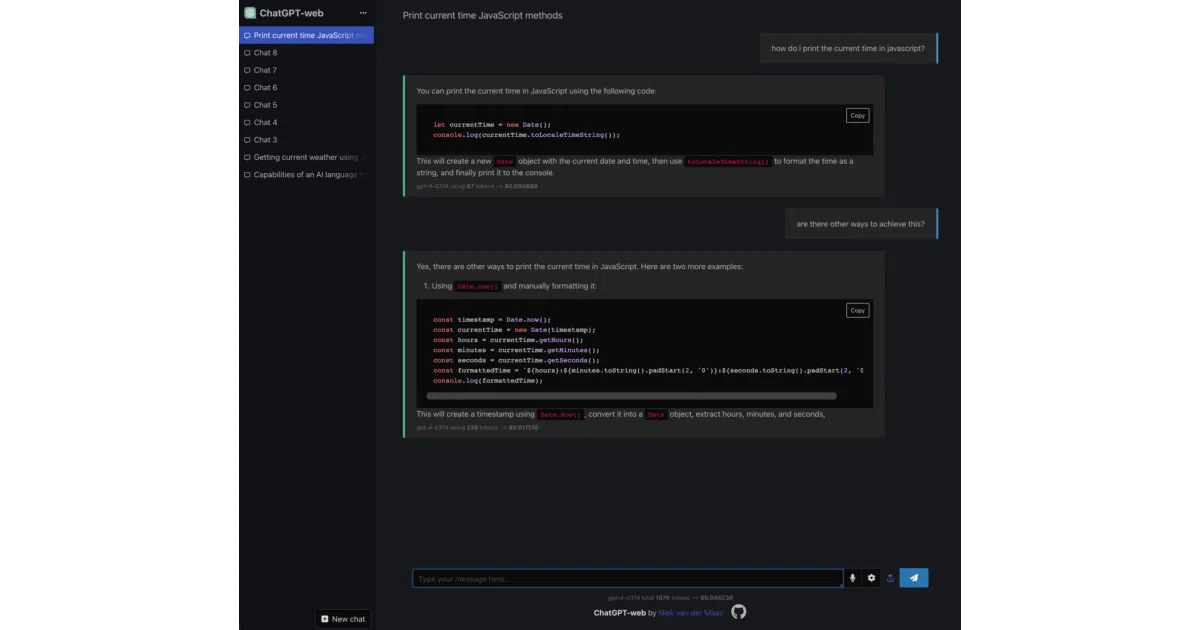
Task: Start a New chat
Action: (343, 619)
